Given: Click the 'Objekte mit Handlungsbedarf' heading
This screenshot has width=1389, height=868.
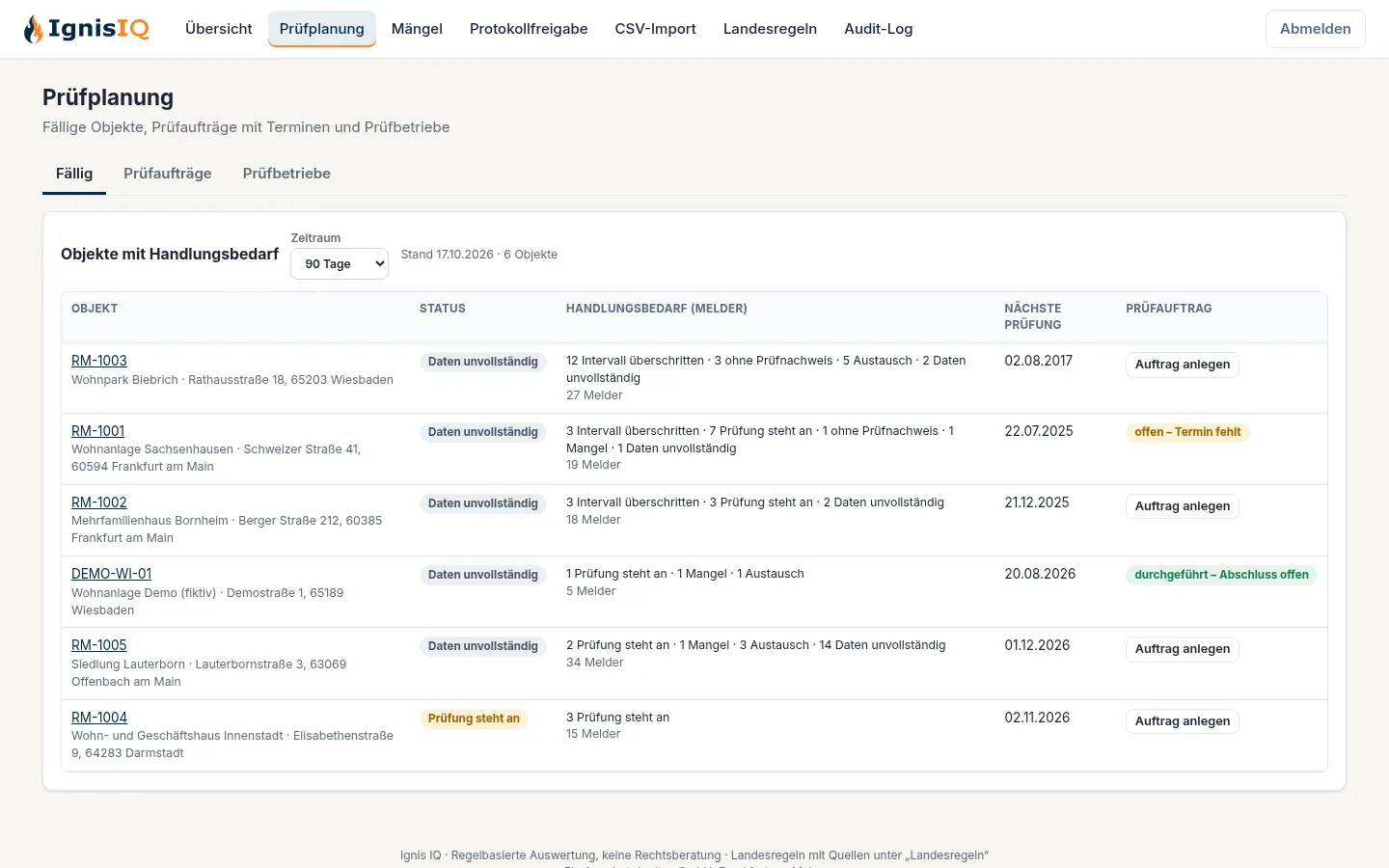Looking at the screenshot, I should pos(170,255).
